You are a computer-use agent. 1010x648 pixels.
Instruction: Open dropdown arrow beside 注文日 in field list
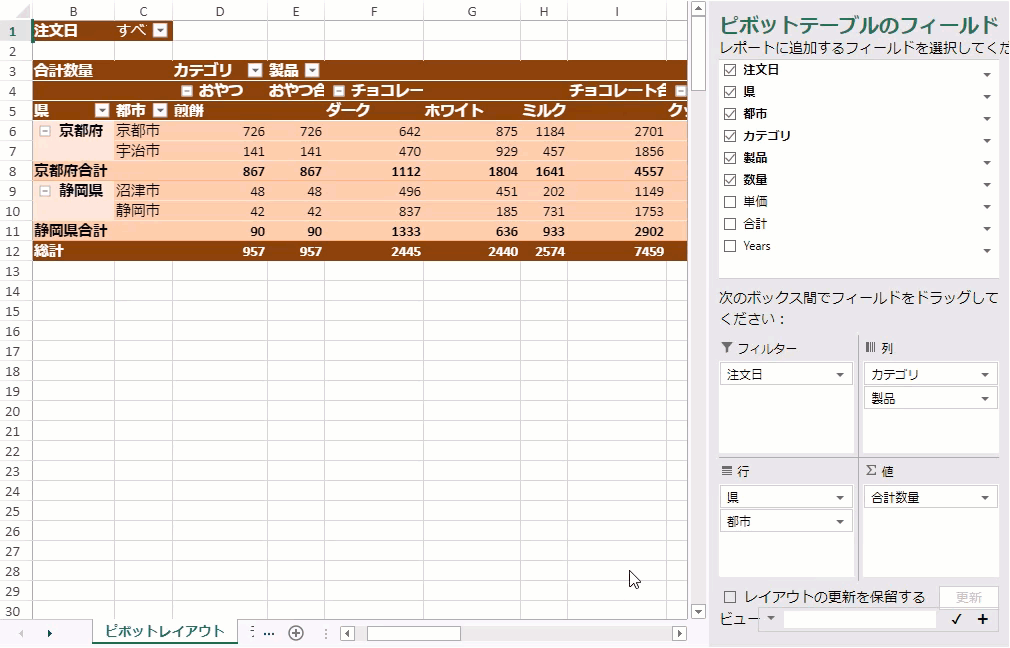[x=987, y=75]
